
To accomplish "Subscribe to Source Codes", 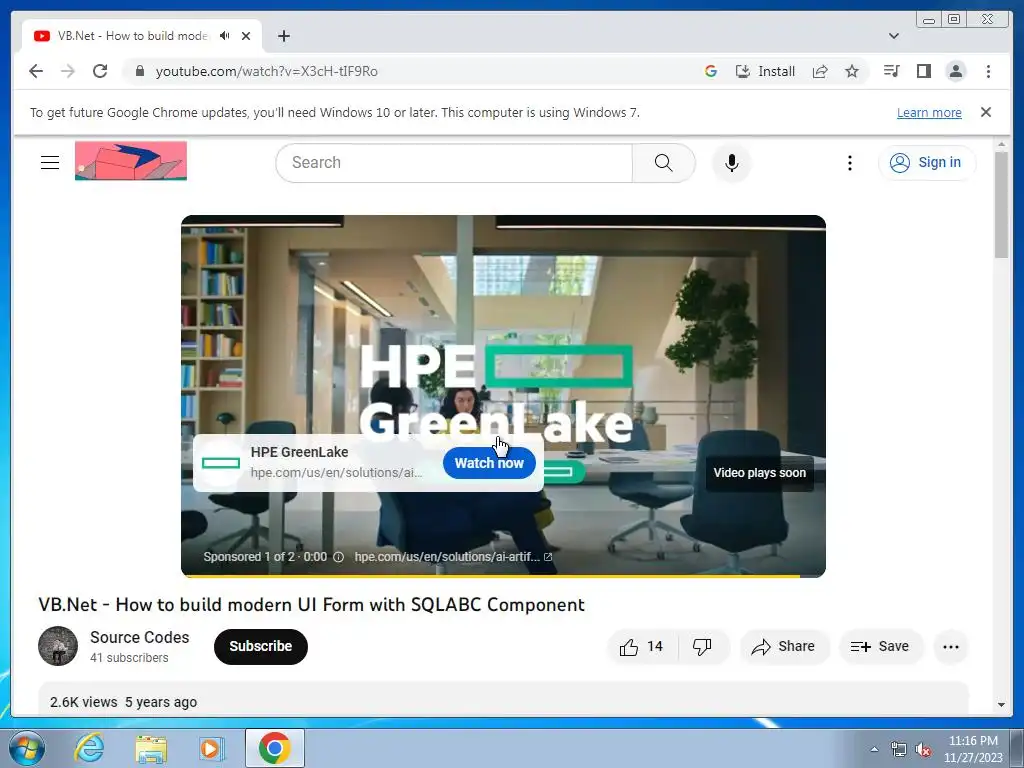I will click(261, 647).
